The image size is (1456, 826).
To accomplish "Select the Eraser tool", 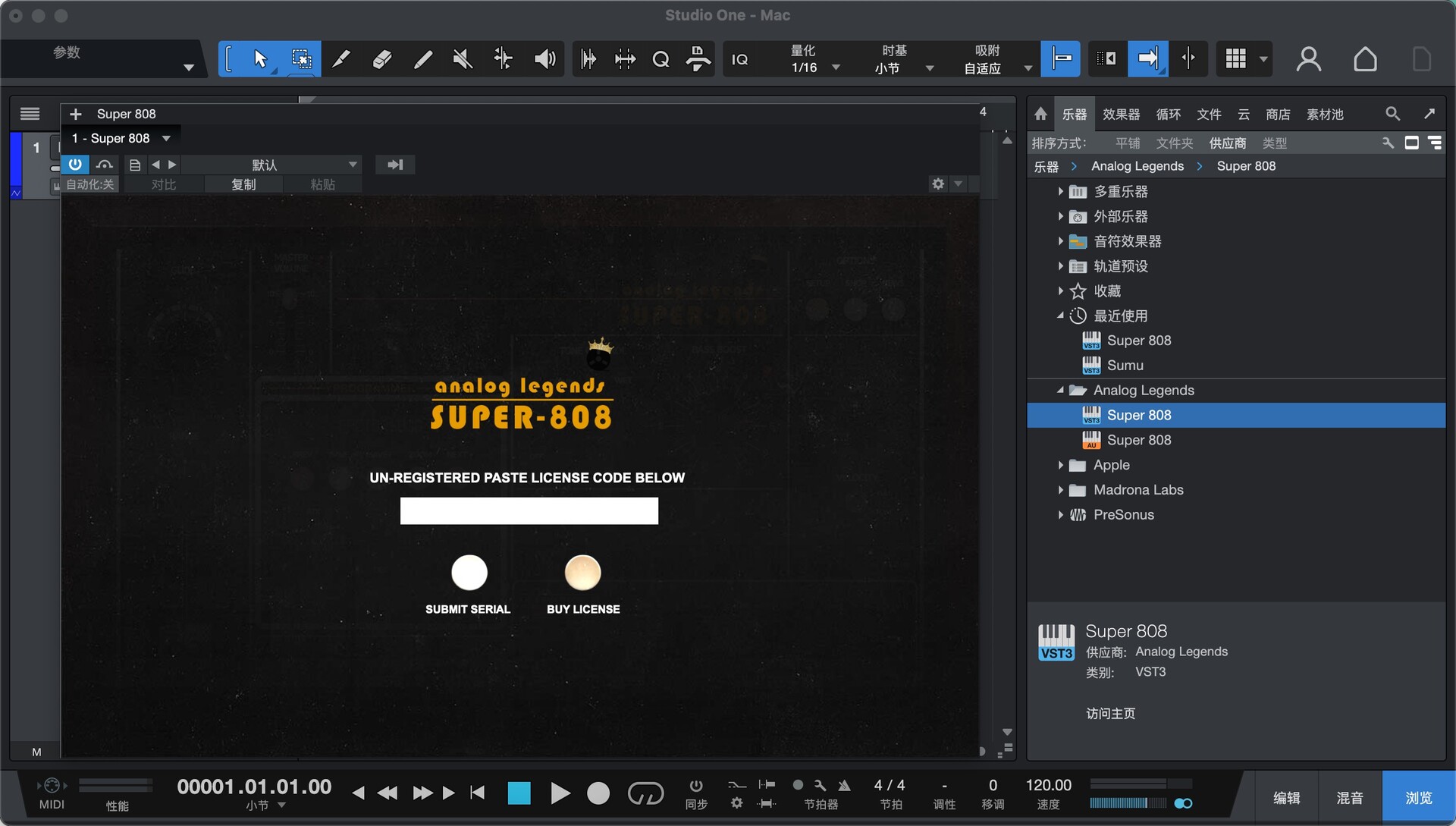I will click(x=382, y=59).
